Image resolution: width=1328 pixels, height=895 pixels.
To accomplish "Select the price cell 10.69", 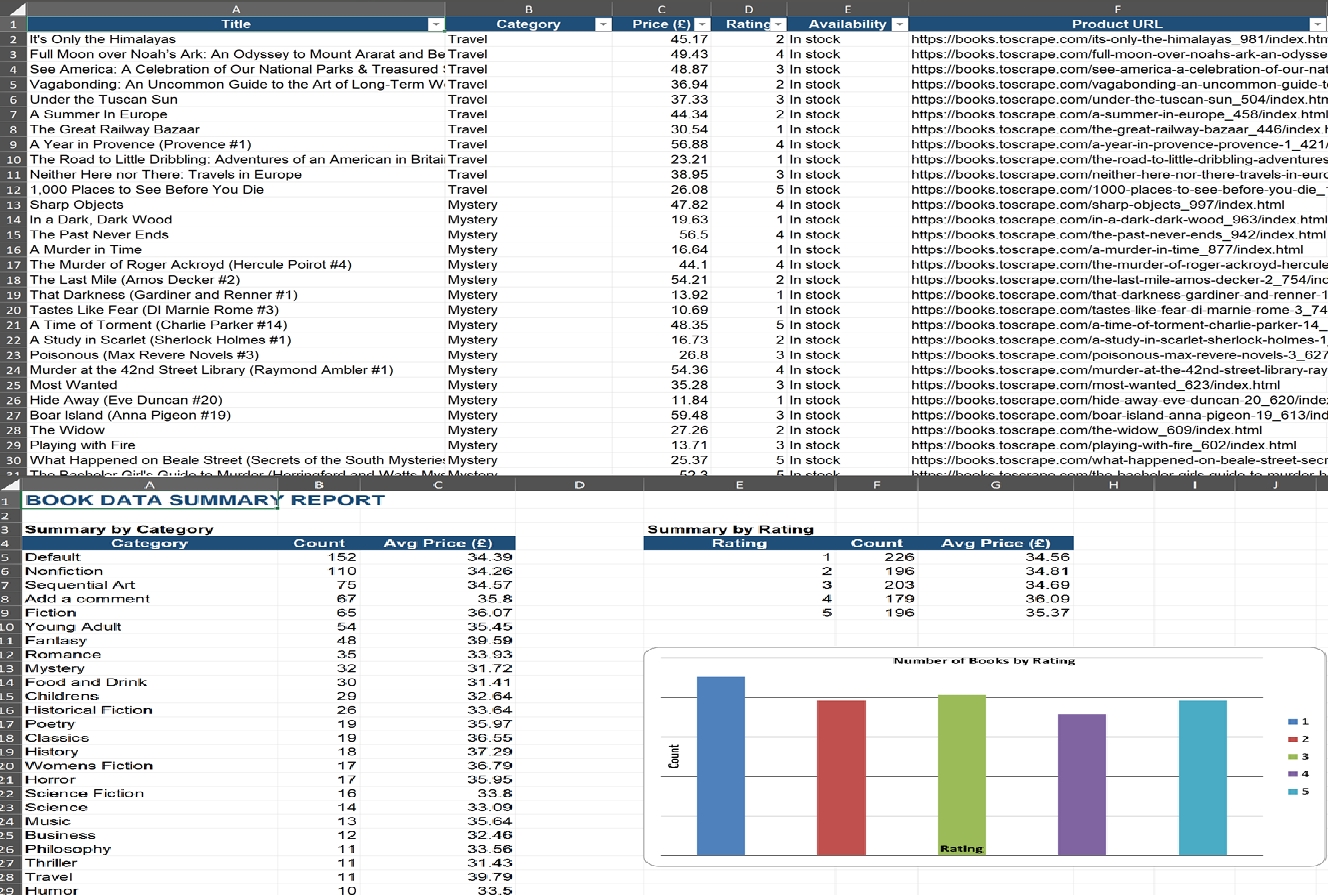I will 663,310.
